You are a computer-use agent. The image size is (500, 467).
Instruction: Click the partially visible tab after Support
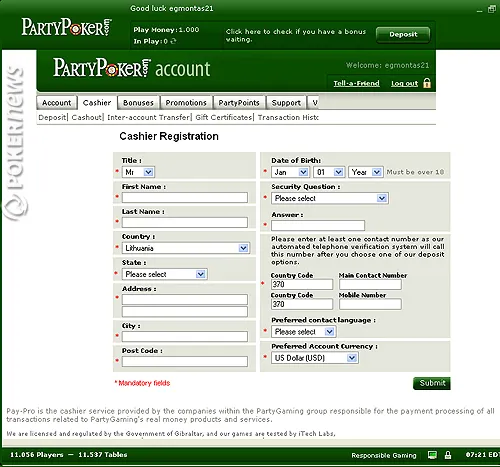pyautogui.click(x=313, y=103)
